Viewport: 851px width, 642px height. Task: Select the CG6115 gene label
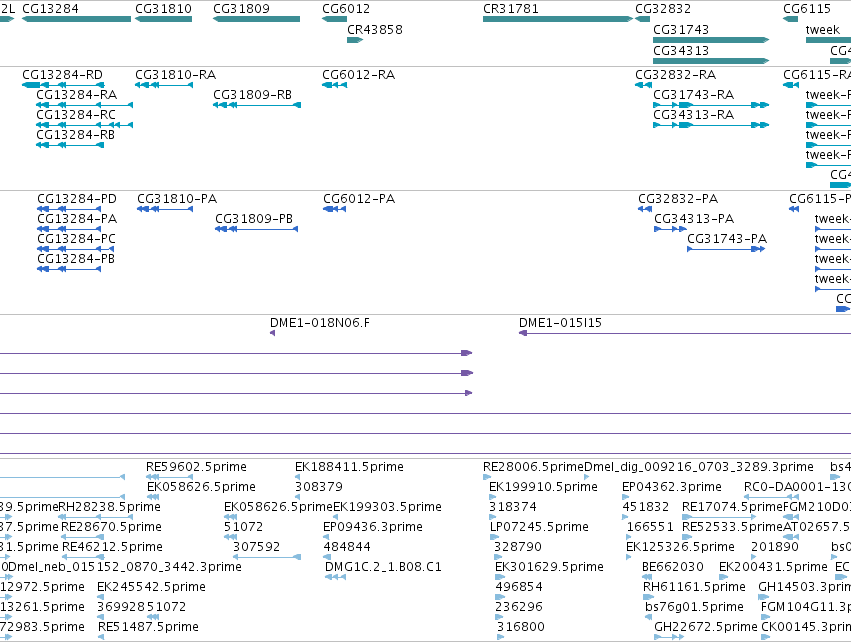click(806, 9)
